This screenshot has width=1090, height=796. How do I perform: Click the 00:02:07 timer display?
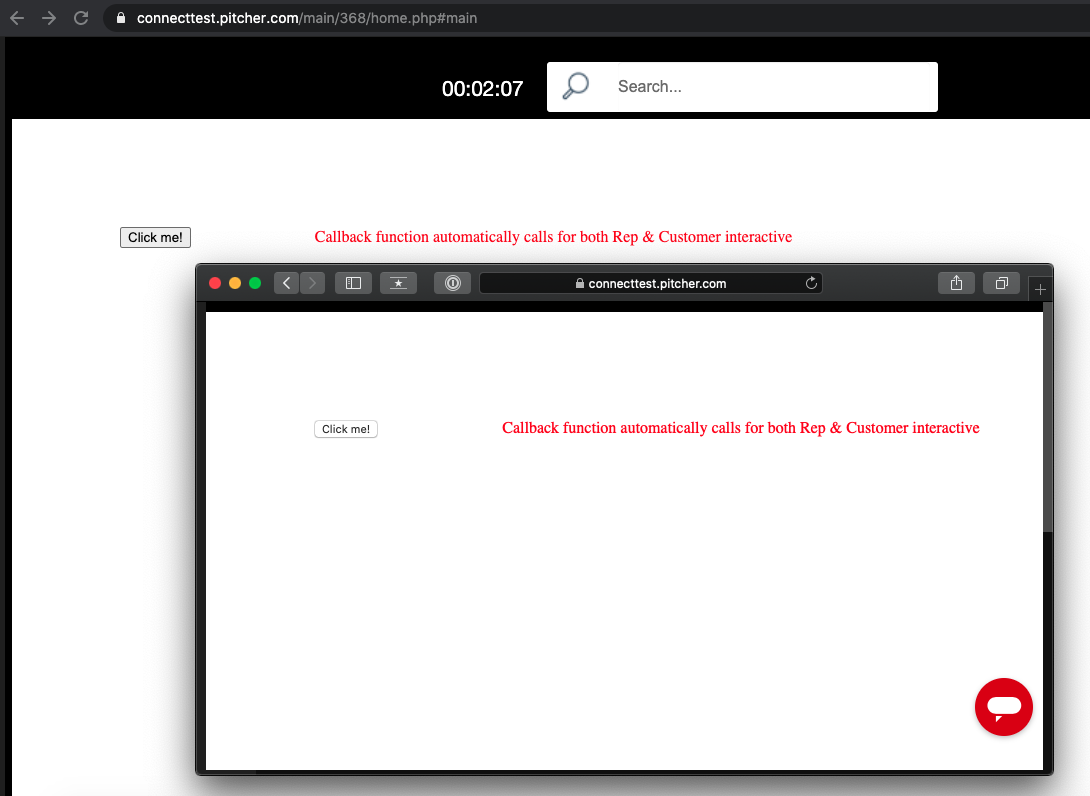tap(482, 89)
